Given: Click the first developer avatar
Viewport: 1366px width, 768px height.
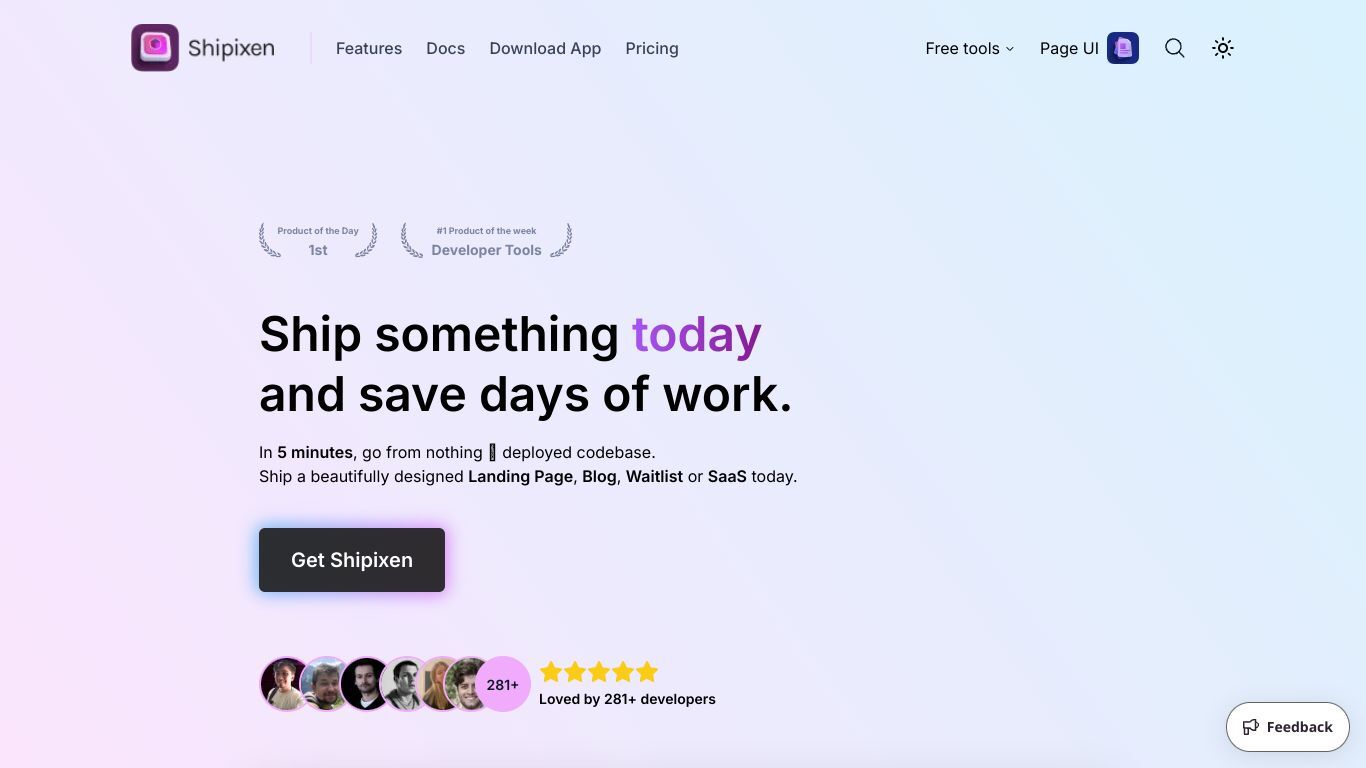Looking at the screenshot, I should pyautogui.click(x=286, y=684).
